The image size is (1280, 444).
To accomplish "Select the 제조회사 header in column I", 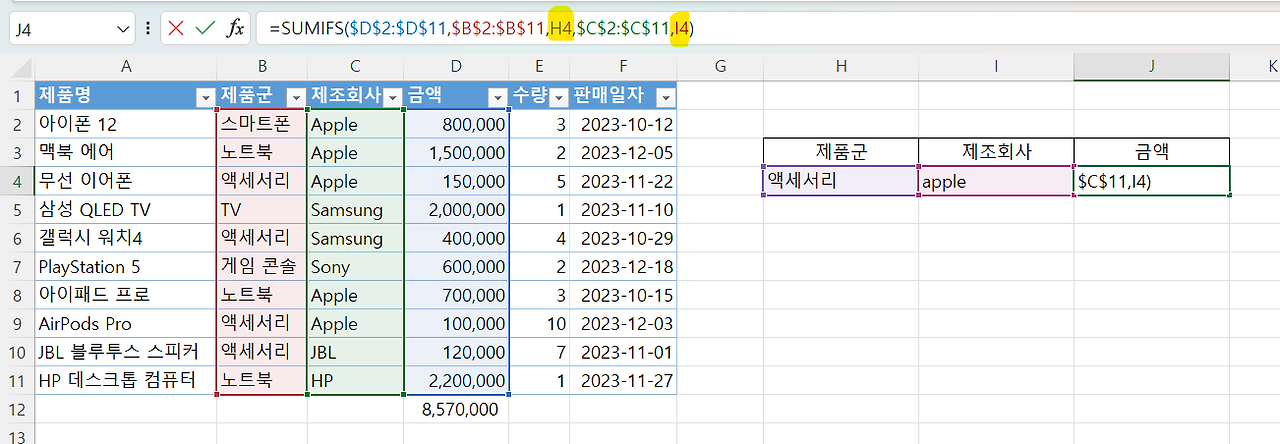I will [x=996, y=153].
